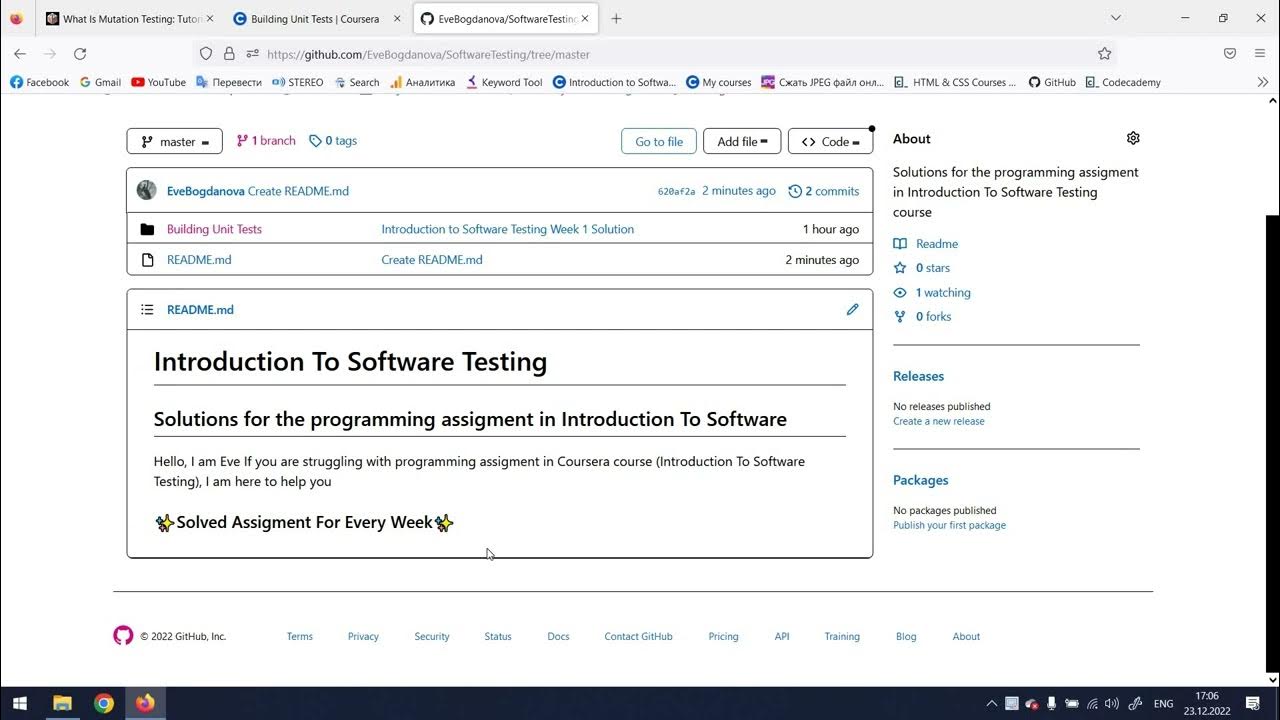Open the Week 1 Solution commit message
1280x720 pixels.
click(507, 229)
